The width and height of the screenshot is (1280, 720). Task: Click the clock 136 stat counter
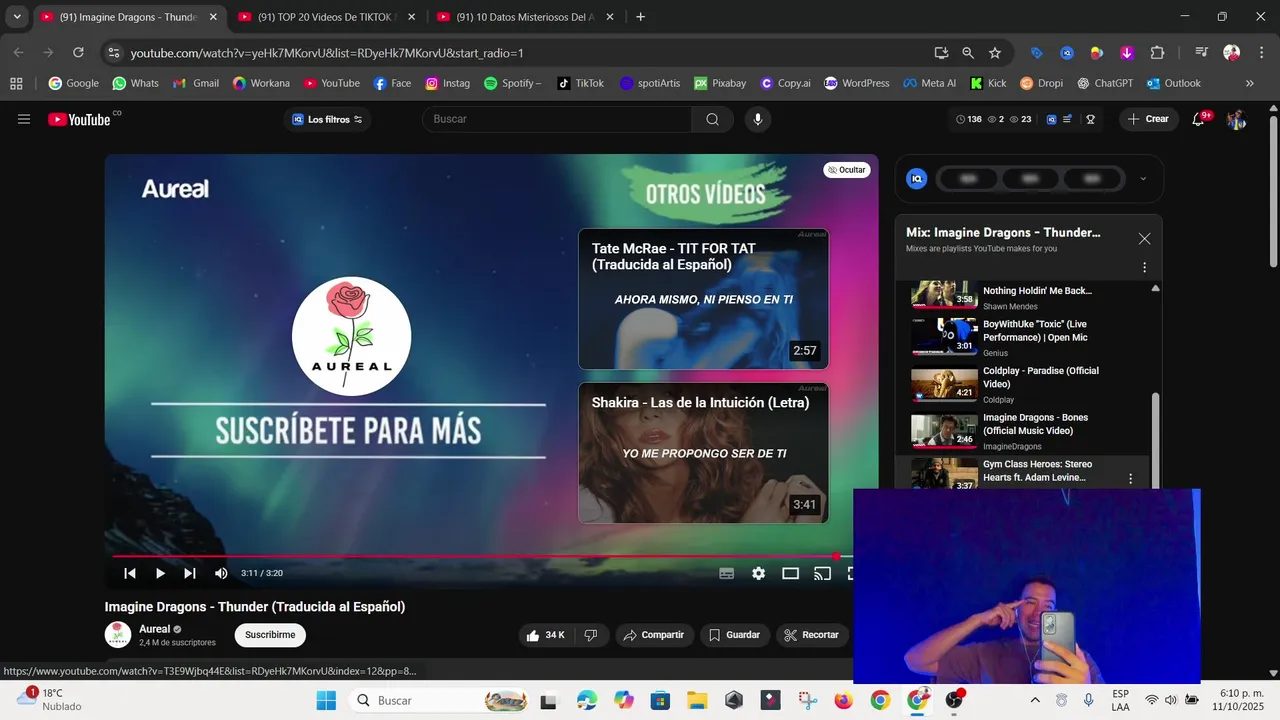(969, 119)
